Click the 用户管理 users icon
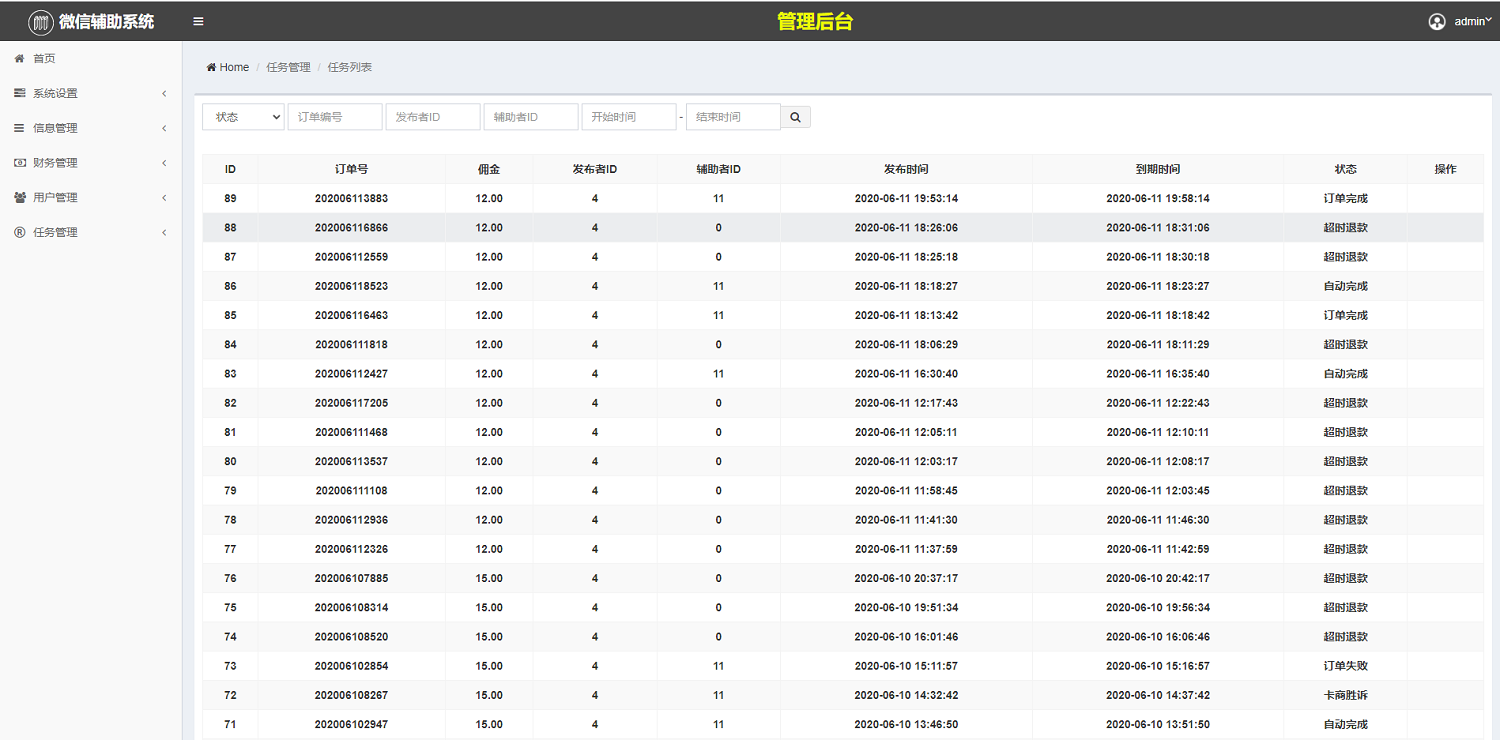The height and width of the screenshot is (740, 1500). pos(19,198)
